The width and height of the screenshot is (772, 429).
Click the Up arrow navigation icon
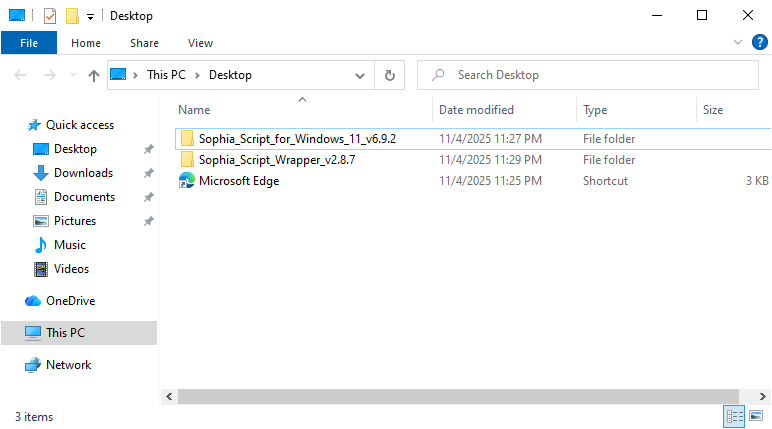(94, 75)
